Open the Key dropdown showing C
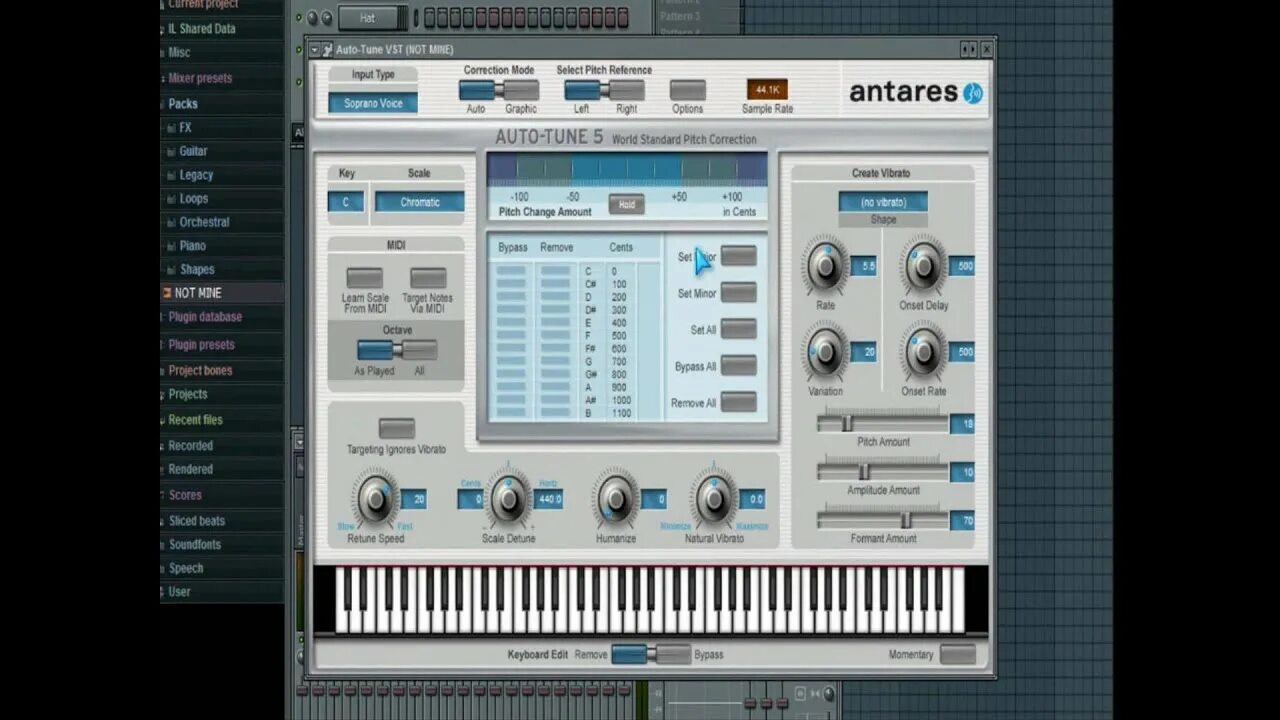The image size is (1280, 720). 346,202
